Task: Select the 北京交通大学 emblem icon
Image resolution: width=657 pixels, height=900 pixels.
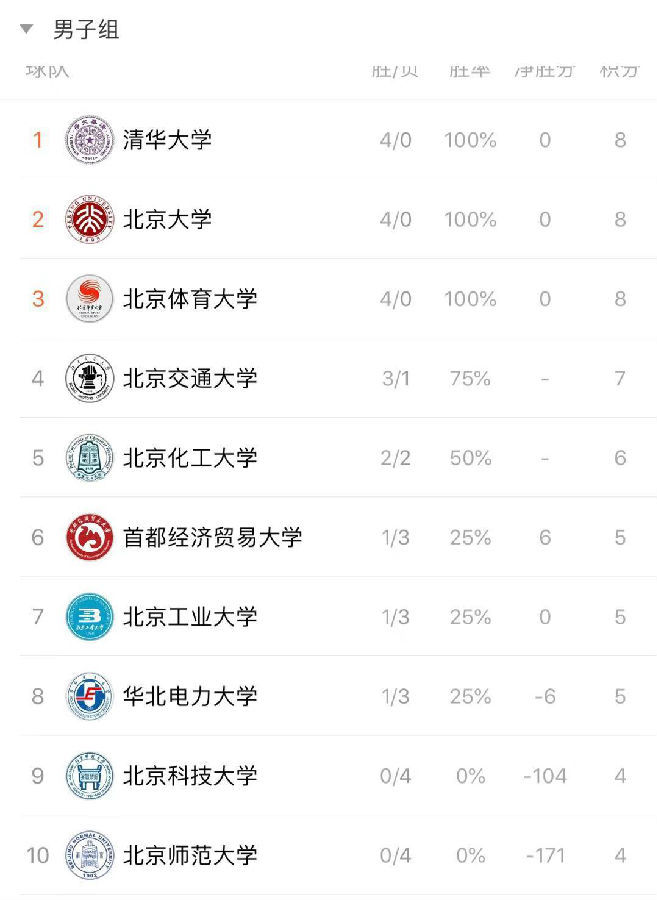Action: point(89,378)
